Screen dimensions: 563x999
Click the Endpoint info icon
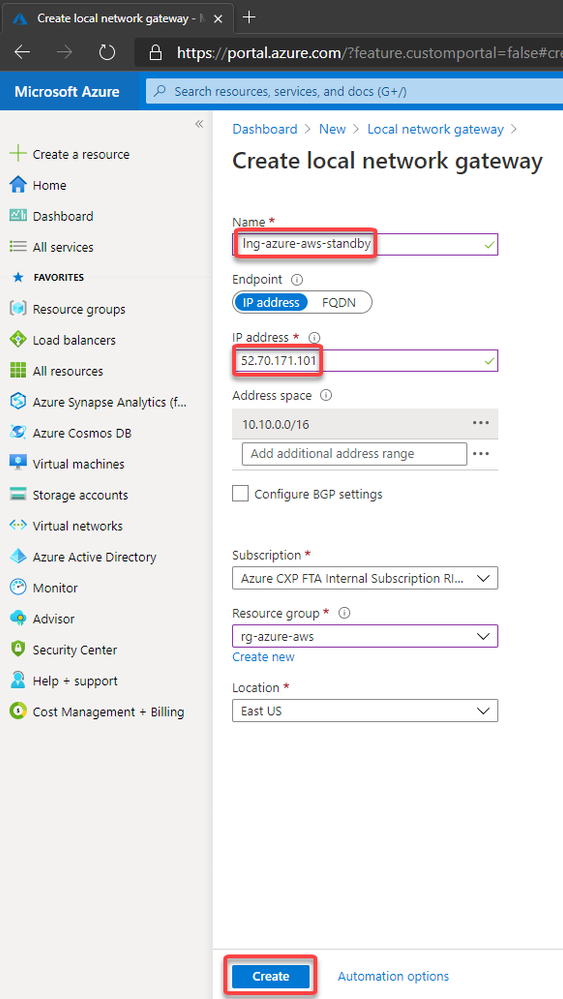(296, 279)
